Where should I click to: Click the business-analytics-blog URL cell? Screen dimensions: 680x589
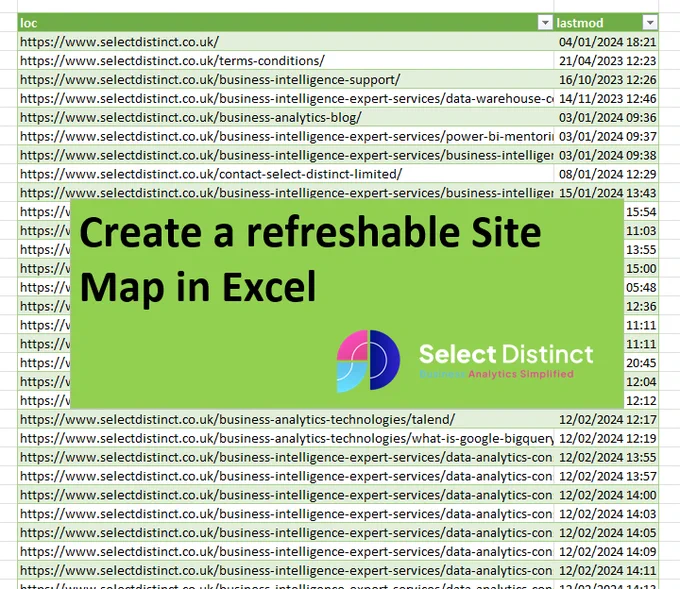285,117
